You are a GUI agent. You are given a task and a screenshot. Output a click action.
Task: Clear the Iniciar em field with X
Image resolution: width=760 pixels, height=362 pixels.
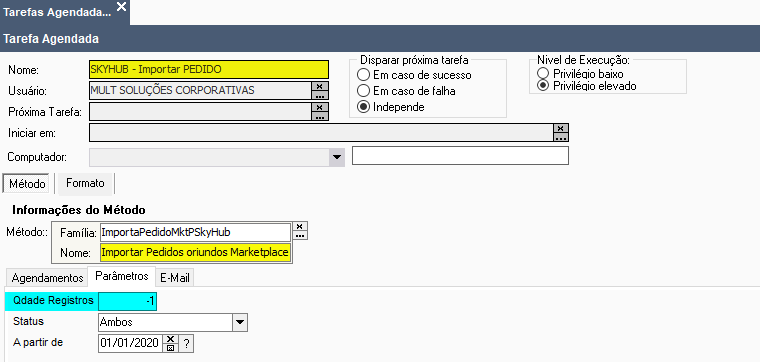tap(561, 128)
